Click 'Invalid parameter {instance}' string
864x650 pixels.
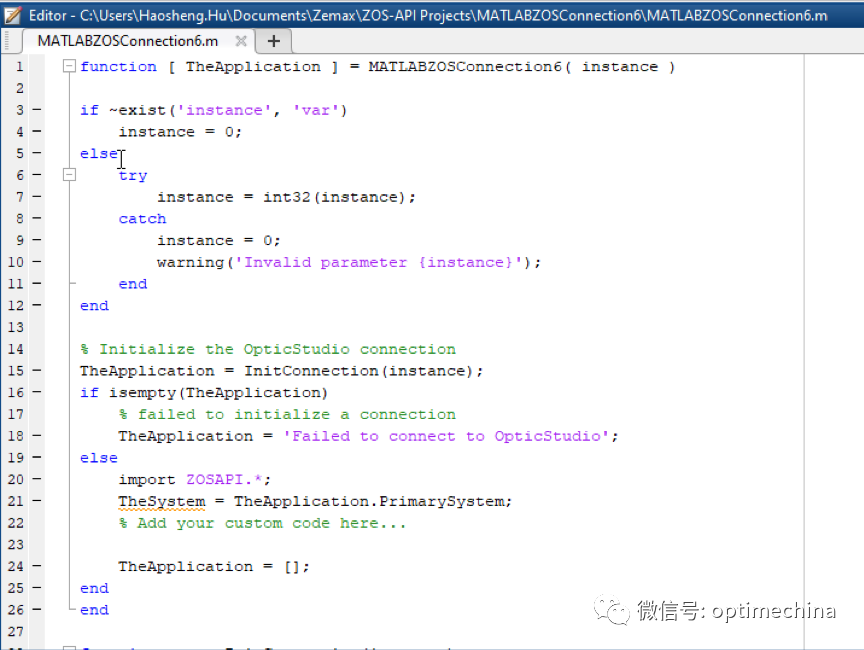coord(379,262)
